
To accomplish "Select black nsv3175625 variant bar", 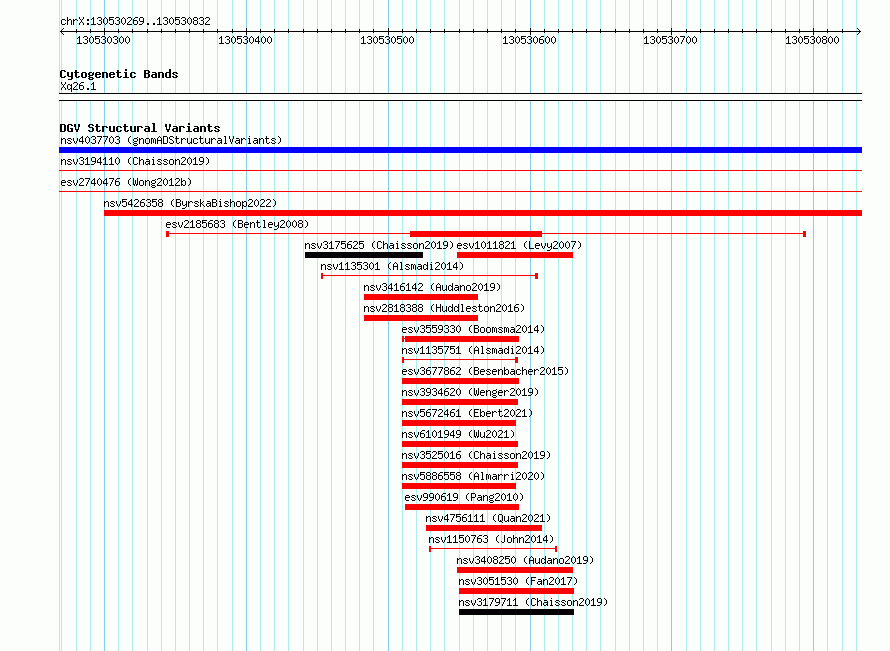I will (x=364, y=255).
